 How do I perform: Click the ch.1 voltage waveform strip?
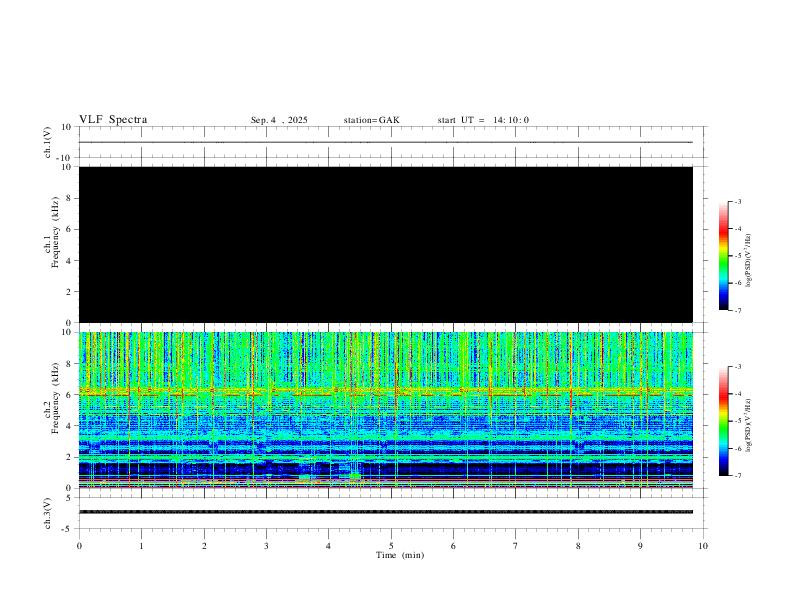[x=386, y=142]
